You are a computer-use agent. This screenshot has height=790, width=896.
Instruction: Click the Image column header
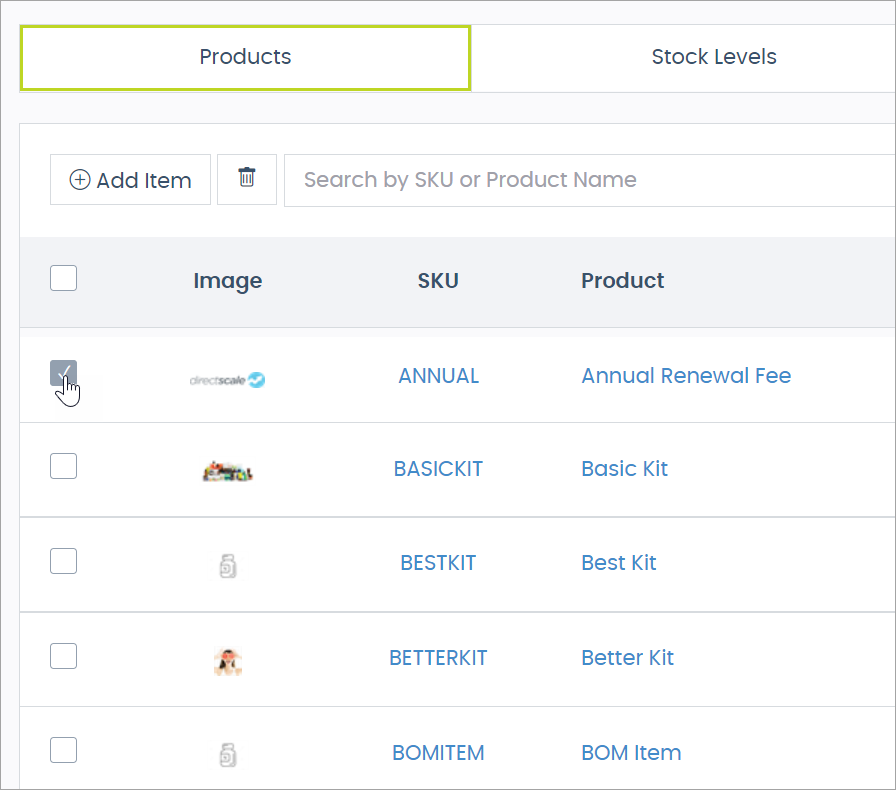tap(227, 281)
